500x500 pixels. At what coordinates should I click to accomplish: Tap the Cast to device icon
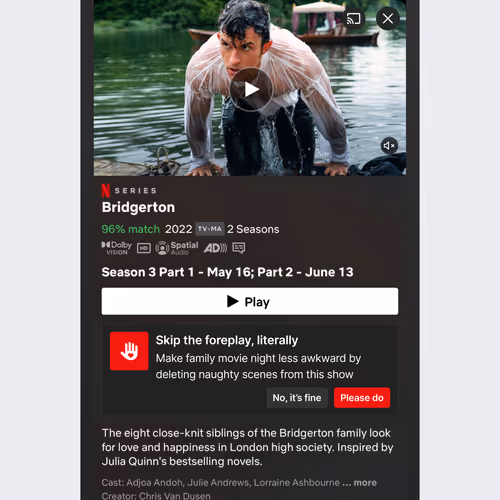click(x=354, y=19)
